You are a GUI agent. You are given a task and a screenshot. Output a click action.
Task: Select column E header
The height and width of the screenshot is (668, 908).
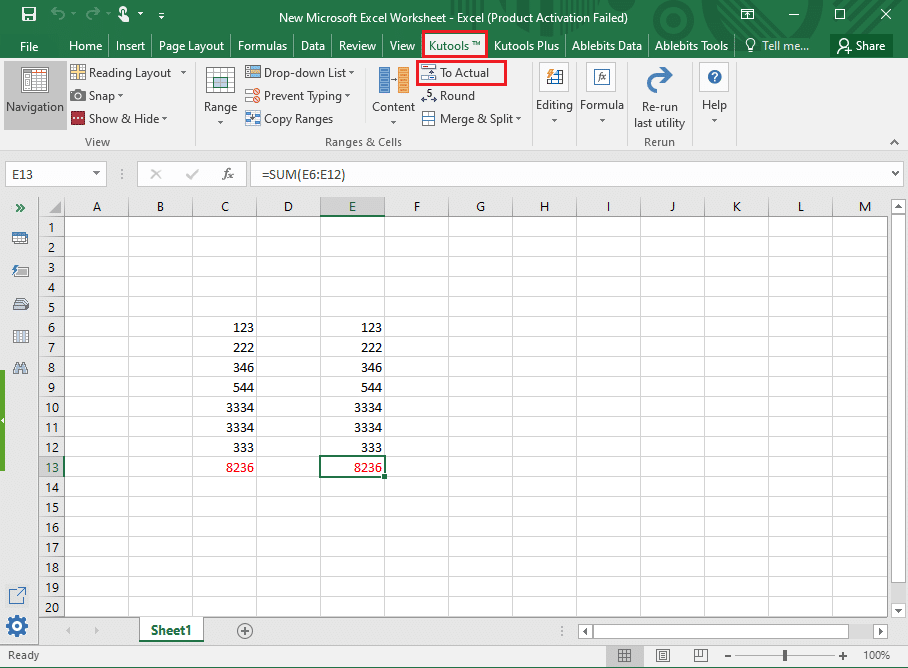coord(352,207)
